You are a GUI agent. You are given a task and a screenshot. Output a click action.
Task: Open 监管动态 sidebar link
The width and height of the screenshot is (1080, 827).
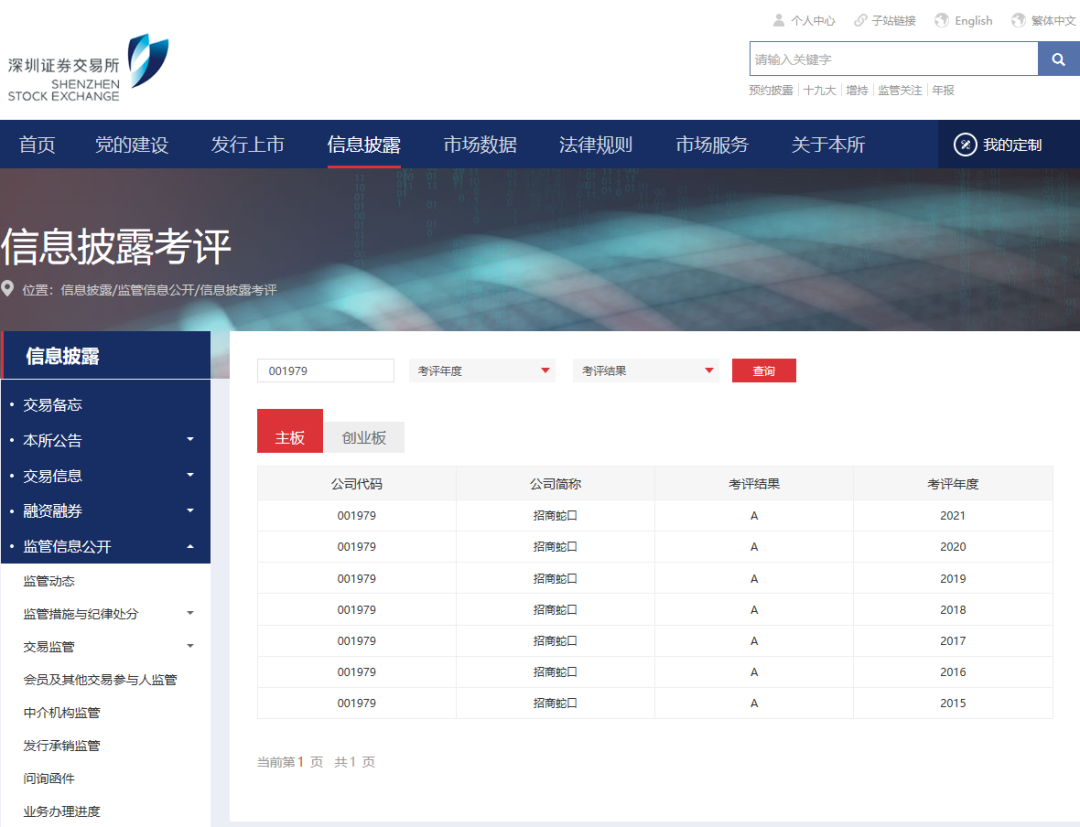pos(49,581)
